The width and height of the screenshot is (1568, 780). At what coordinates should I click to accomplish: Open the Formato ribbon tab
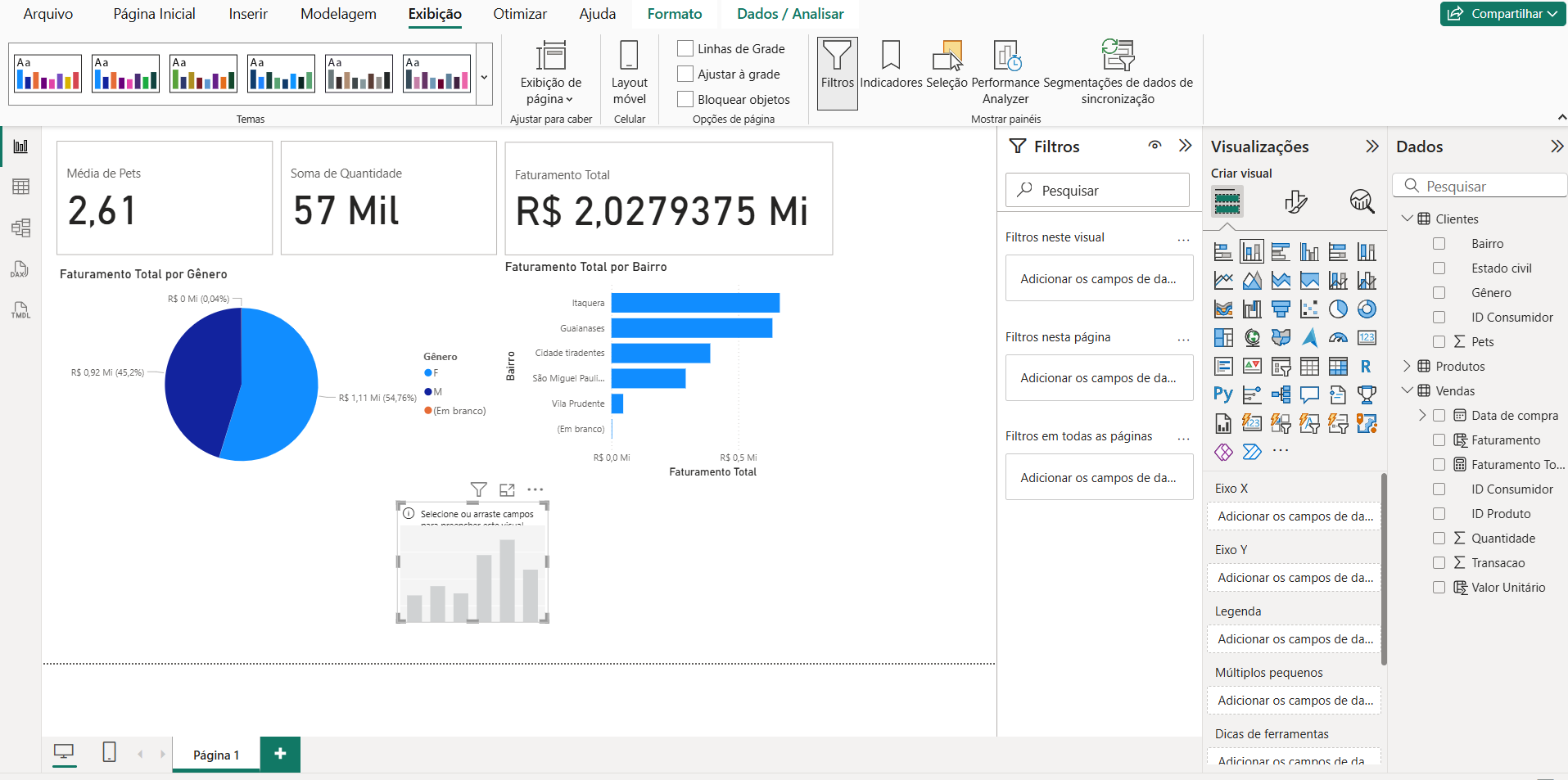tap(675, 14)
